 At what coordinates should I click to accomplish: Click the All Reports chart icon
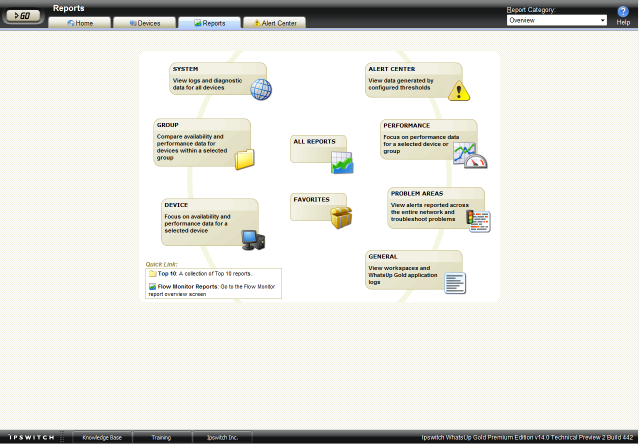point(342,163)
